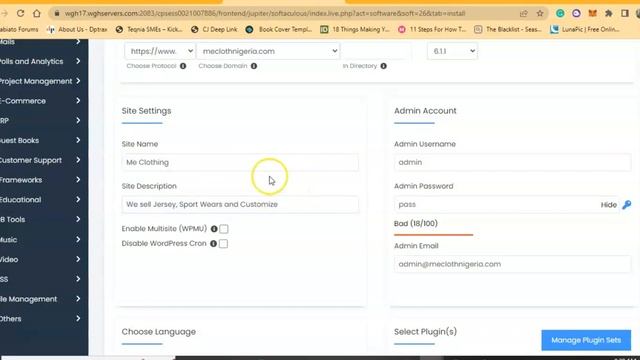This screenshot has height=360, width=640.
Task: Open the MetaMask fox extension icon
Action: [593, 13]
